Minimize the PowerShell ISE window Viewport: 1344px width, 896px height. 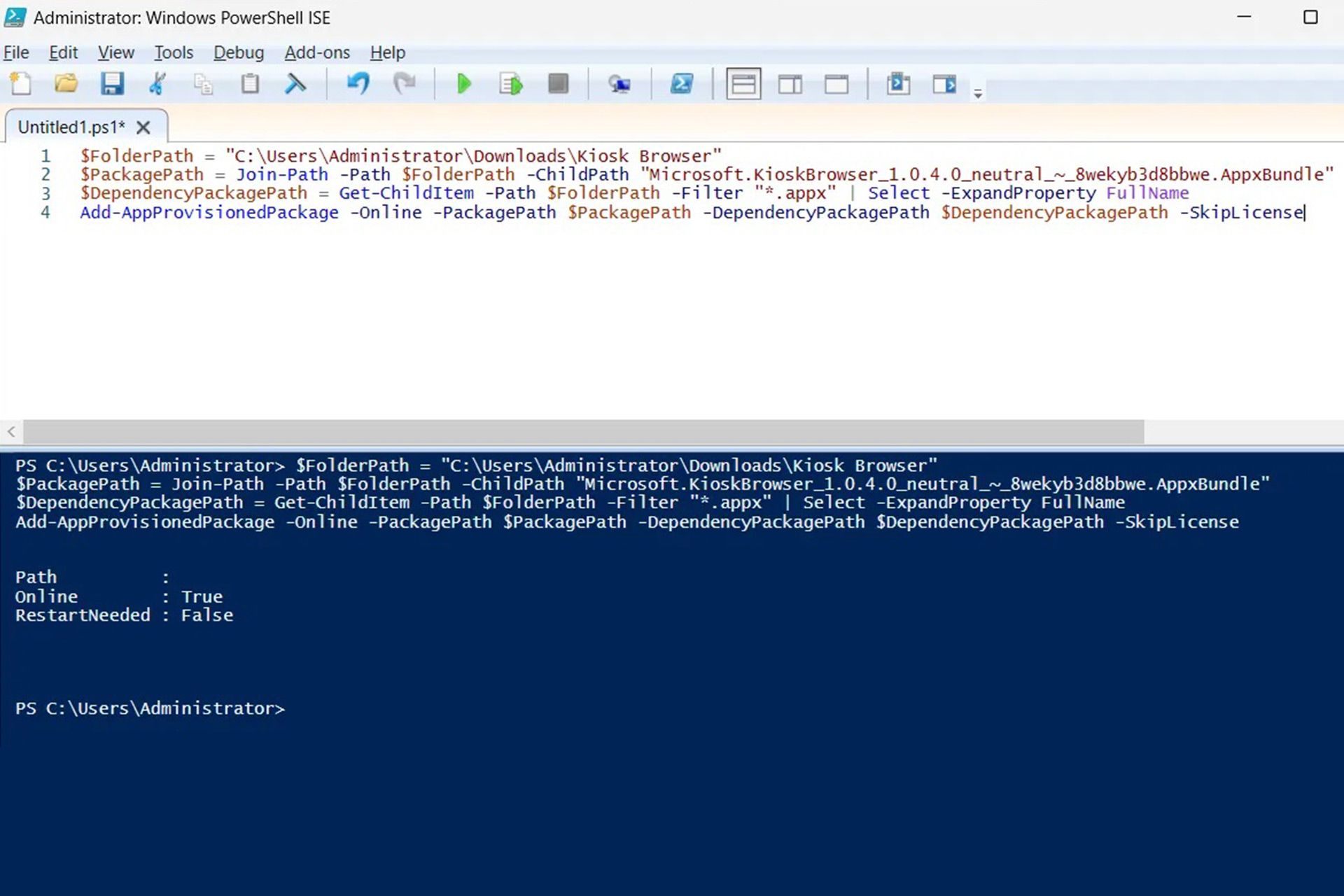point(1244,17)
